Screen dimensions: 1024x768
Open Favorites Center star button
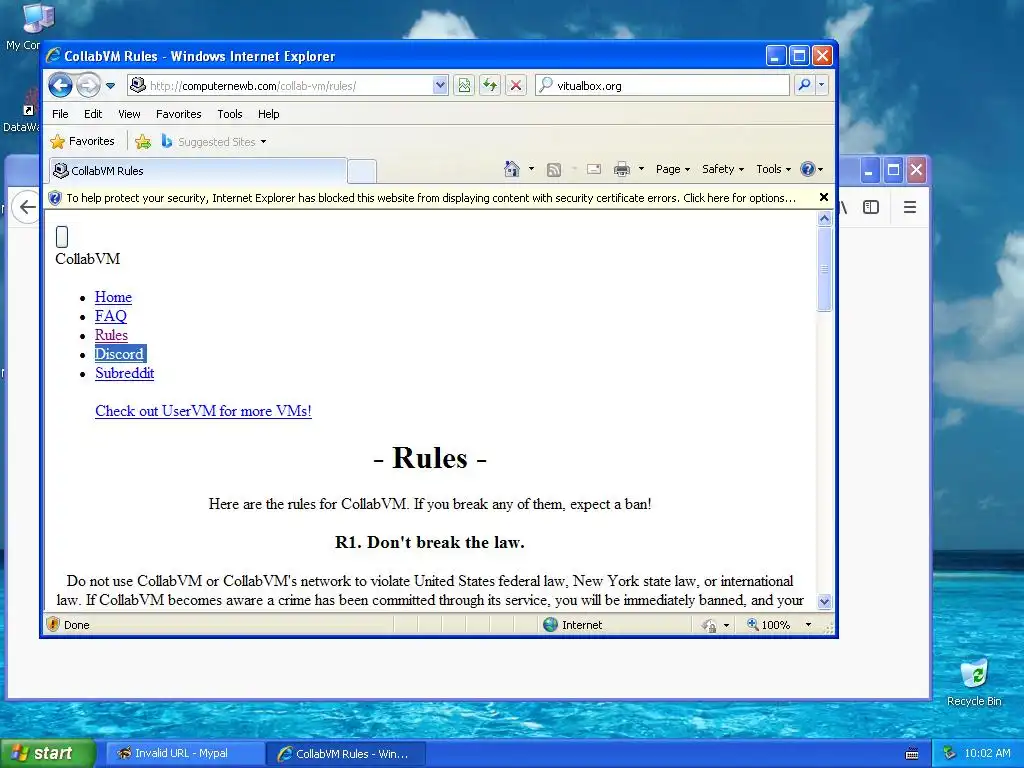pyautogui.click(x=83, y=141)
